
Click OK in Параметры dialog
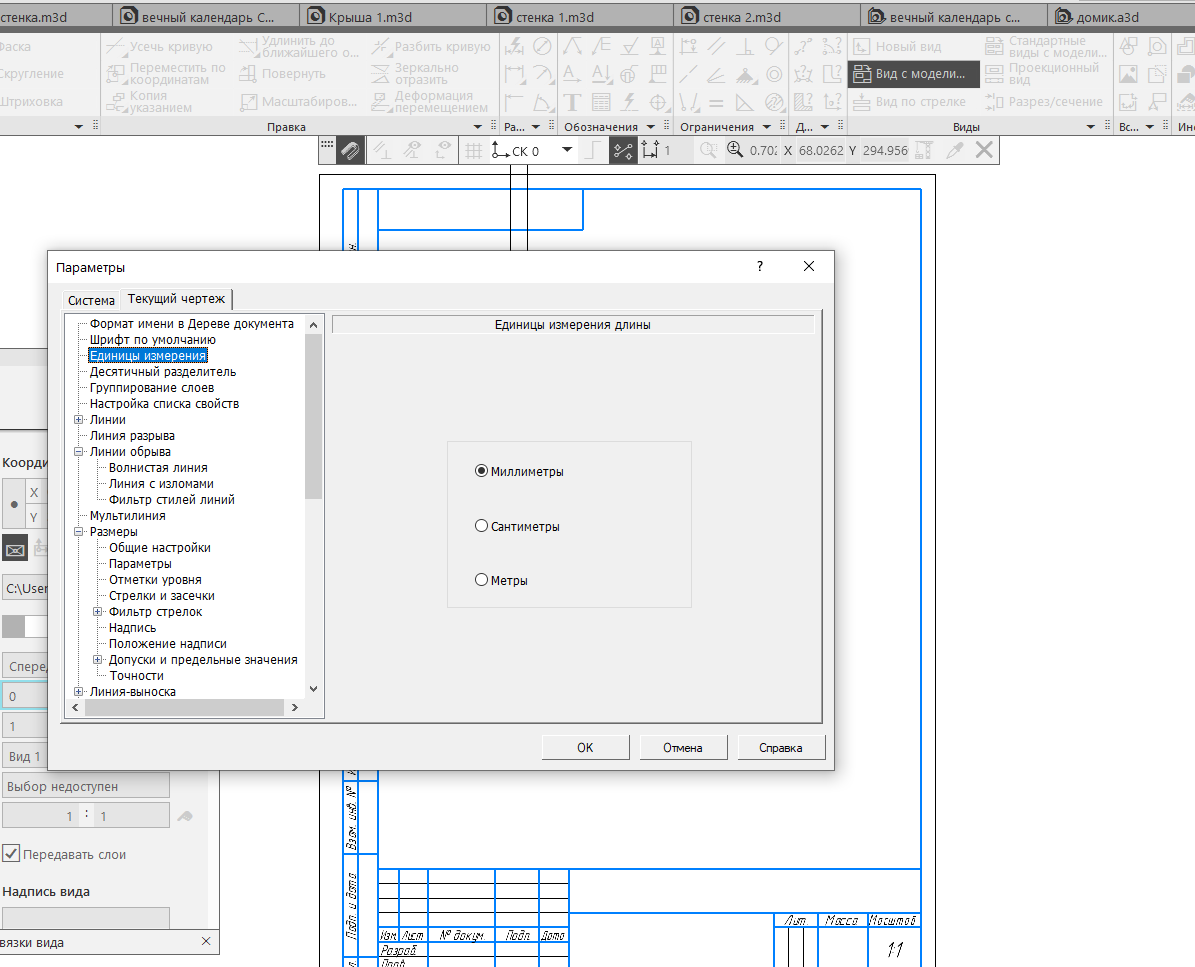(585, 748)
